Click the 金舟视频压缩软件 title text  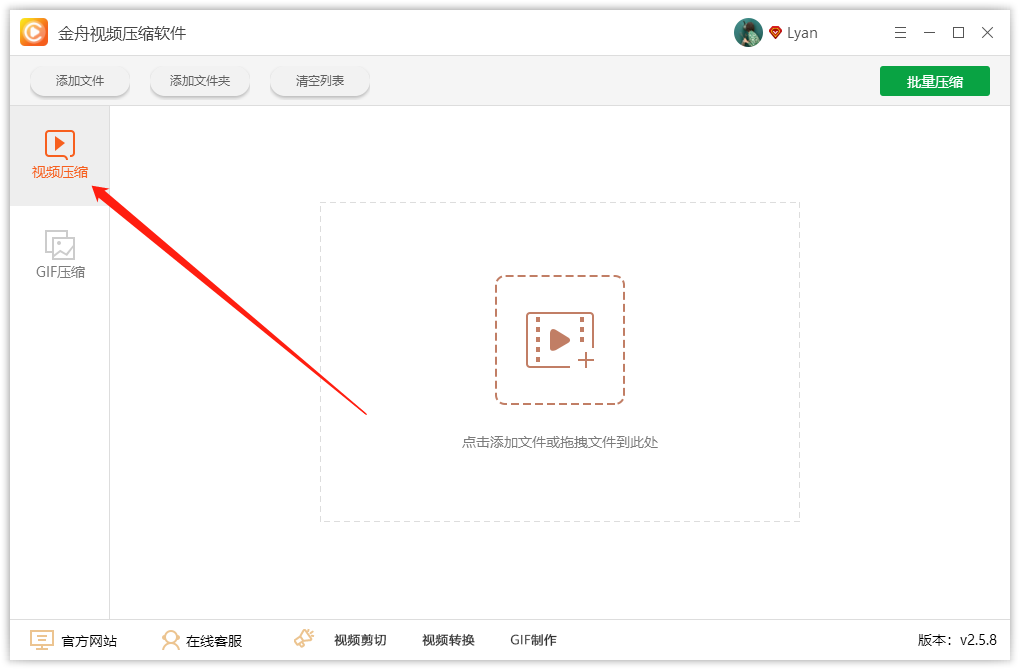(x=122, y=33)
